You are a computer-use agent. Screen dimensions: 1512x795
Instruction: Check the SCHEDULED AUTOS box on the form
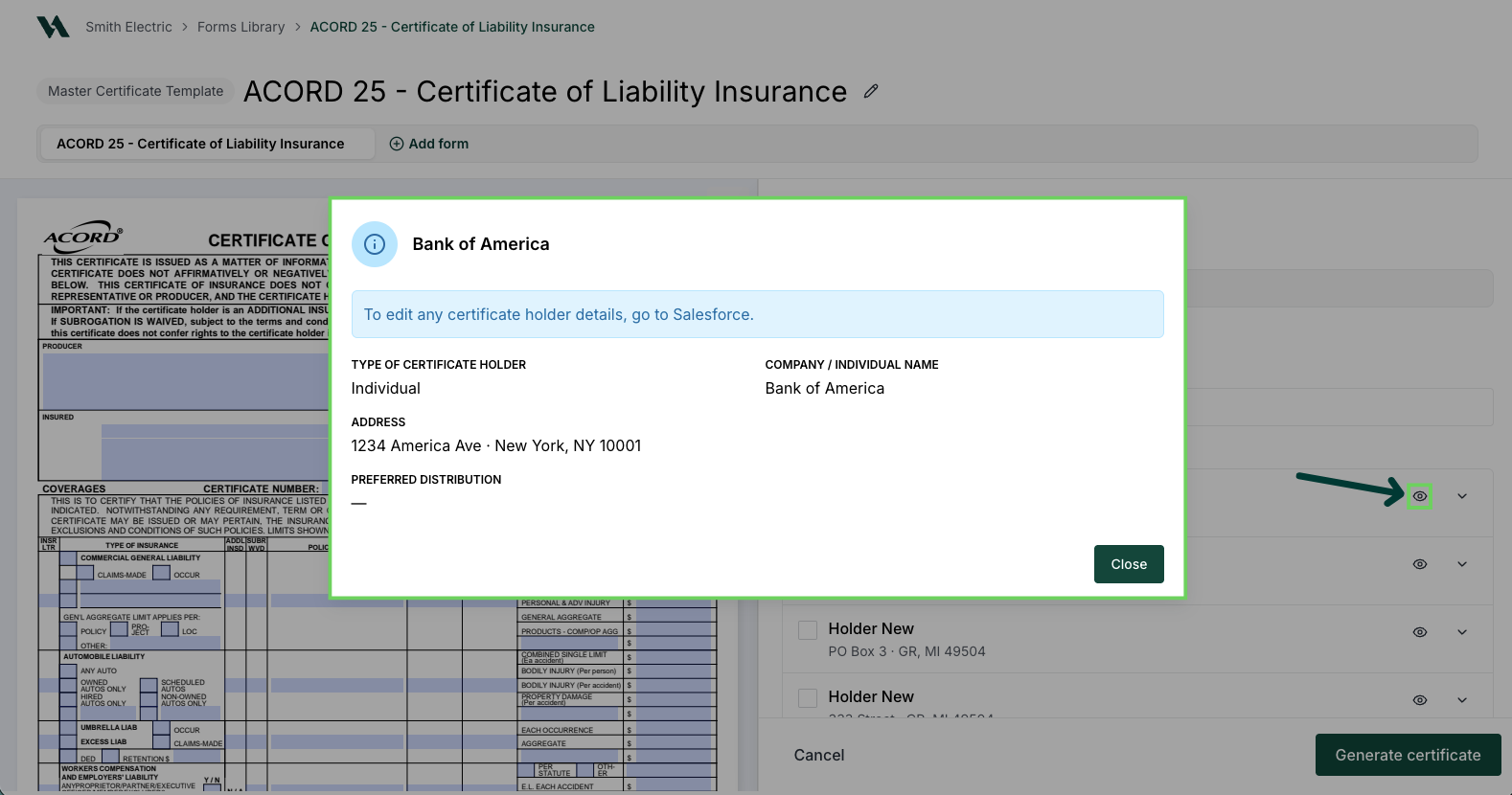(149, 685)
